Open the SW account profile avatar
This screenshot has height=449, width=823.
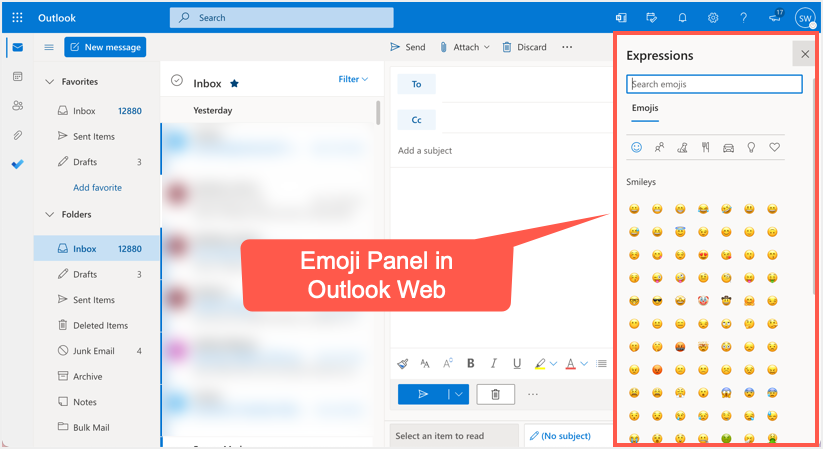point(805,18)
